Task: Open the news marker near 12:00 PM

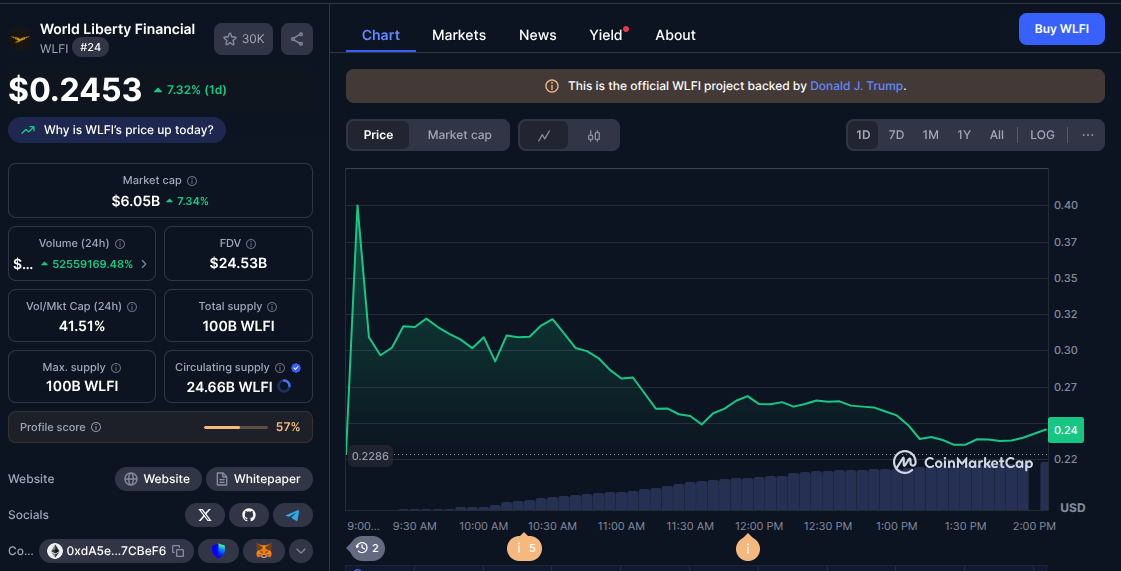Action: pyautogui.click(x=748, y=549)
